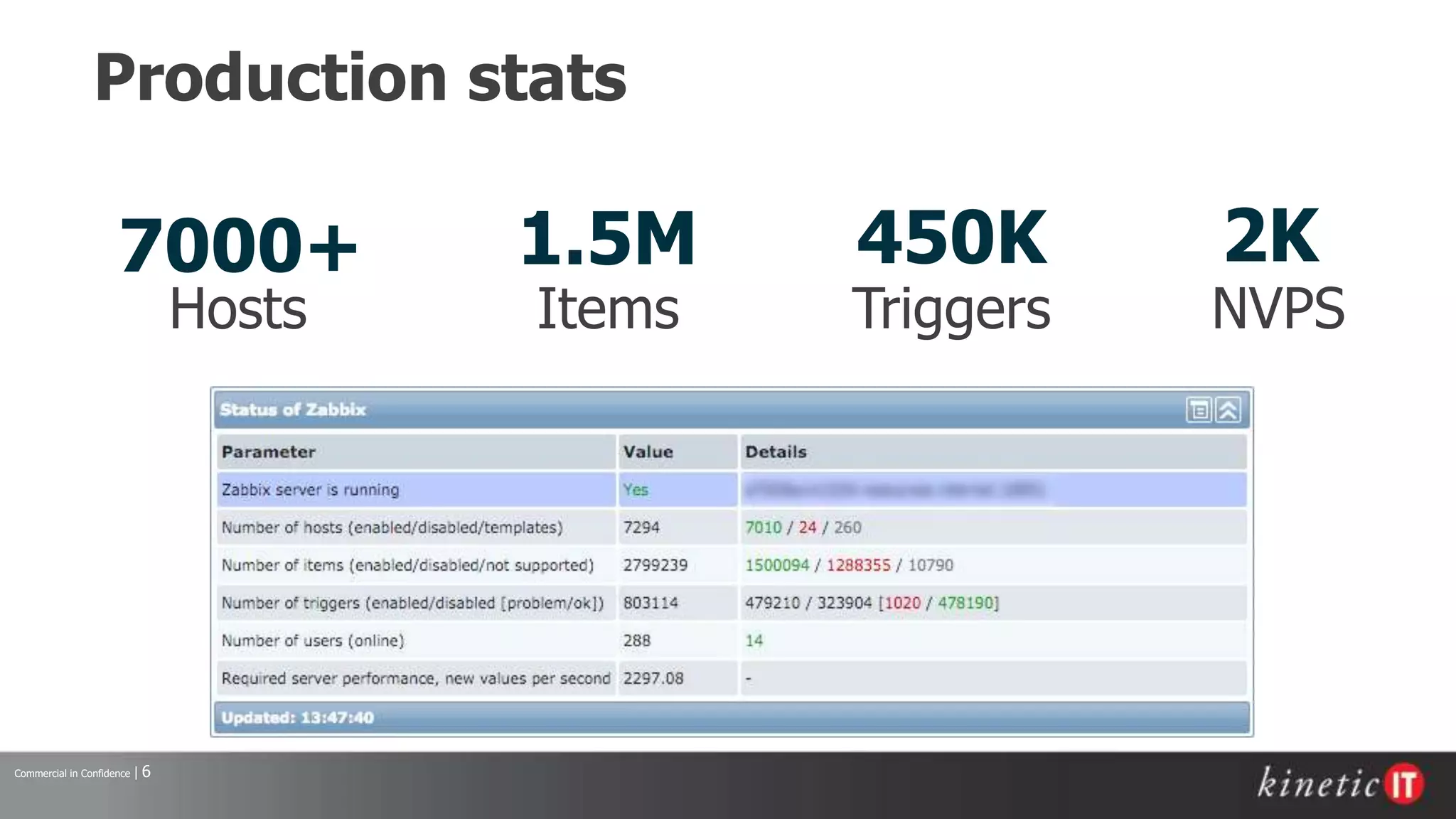
Task: Select 'Required server performance' parameter row
Action: pyautogui.click(x=732, y=678)
